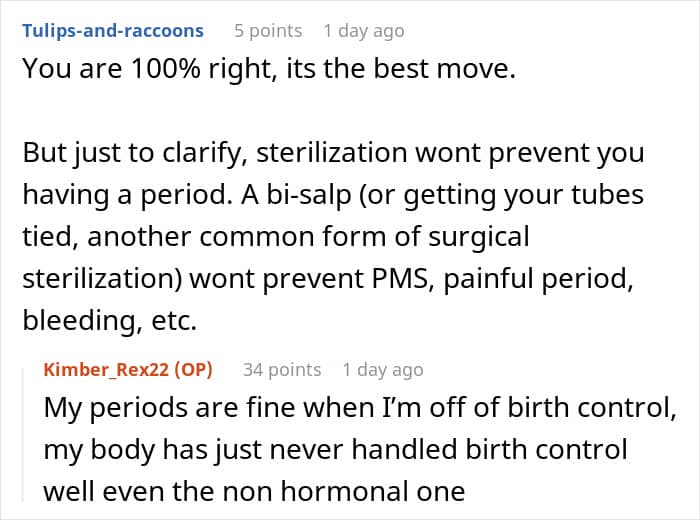700x520 pixels.
Task: Click the (OP) tag beside Kimber_Rex22
Action: [x=194, y=369]
